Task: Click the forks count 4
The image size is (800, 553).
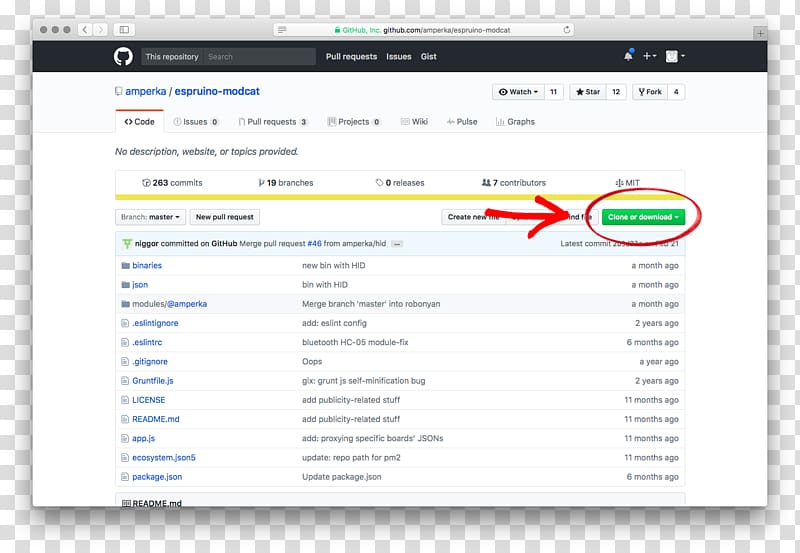Action: [676, 92]
